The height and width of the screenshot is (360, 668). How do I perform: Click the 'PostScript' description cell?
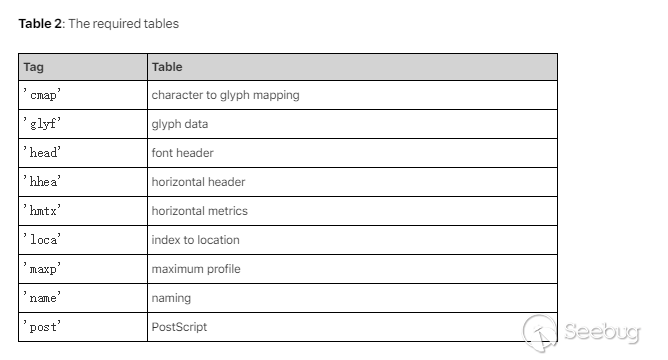tap(352, 327)
